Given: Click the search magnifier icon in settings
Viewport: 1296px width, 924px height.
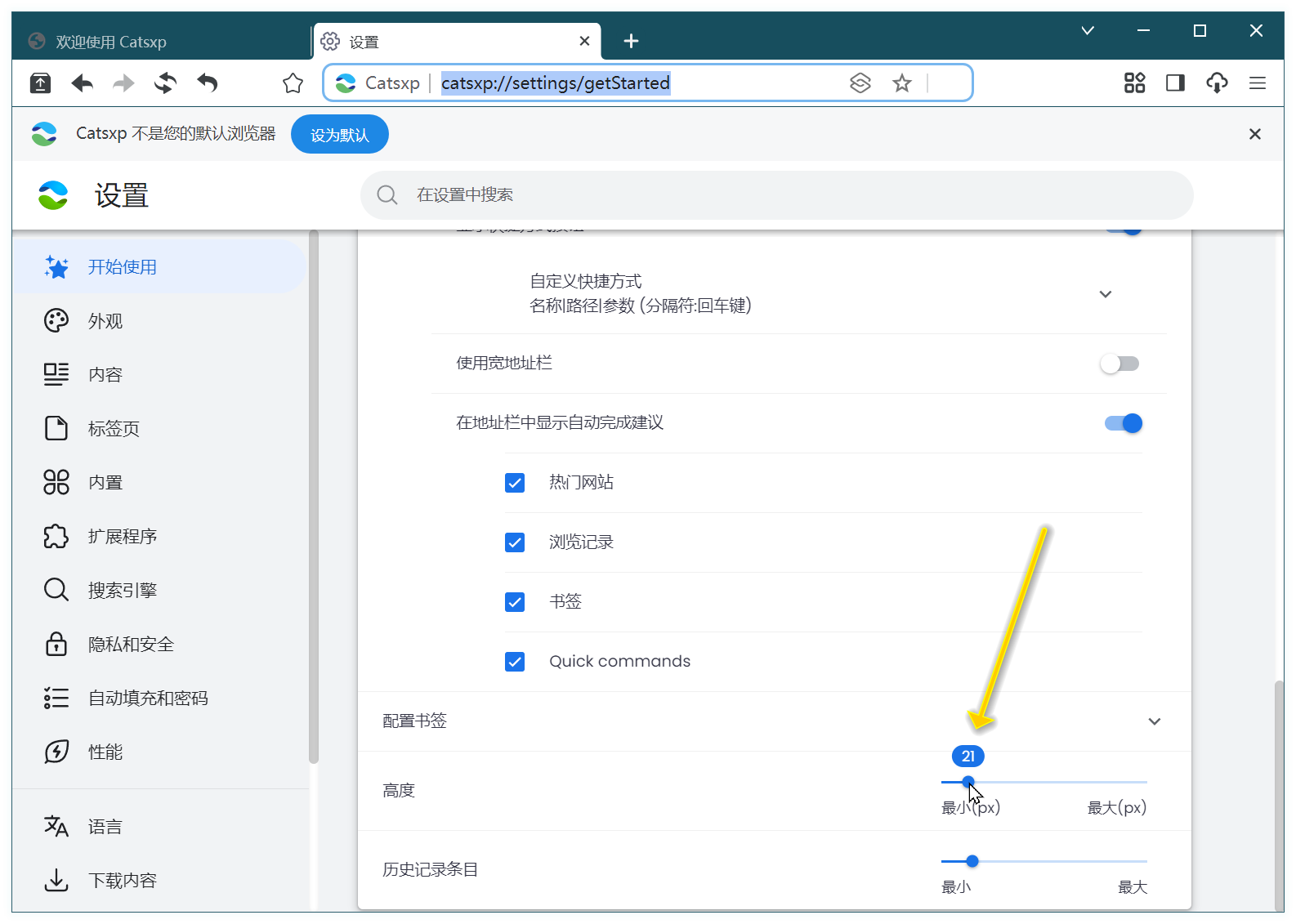Looking at the screenshot, I should tap(387, 195).
